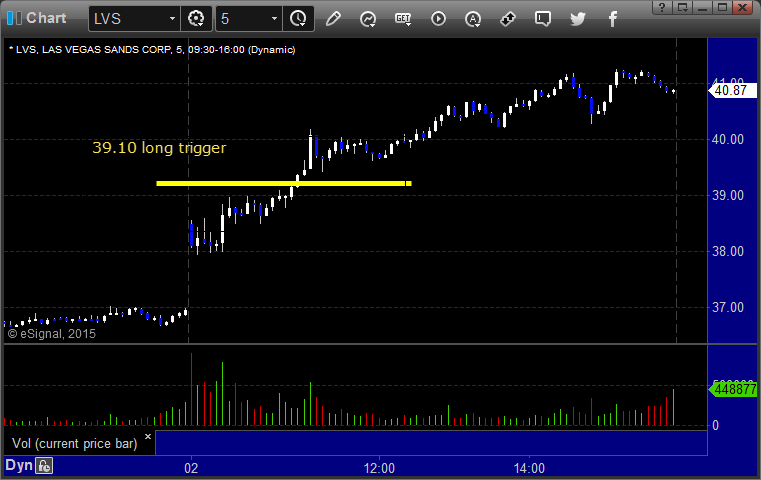Maximize the Chart window

click(722, 7)
